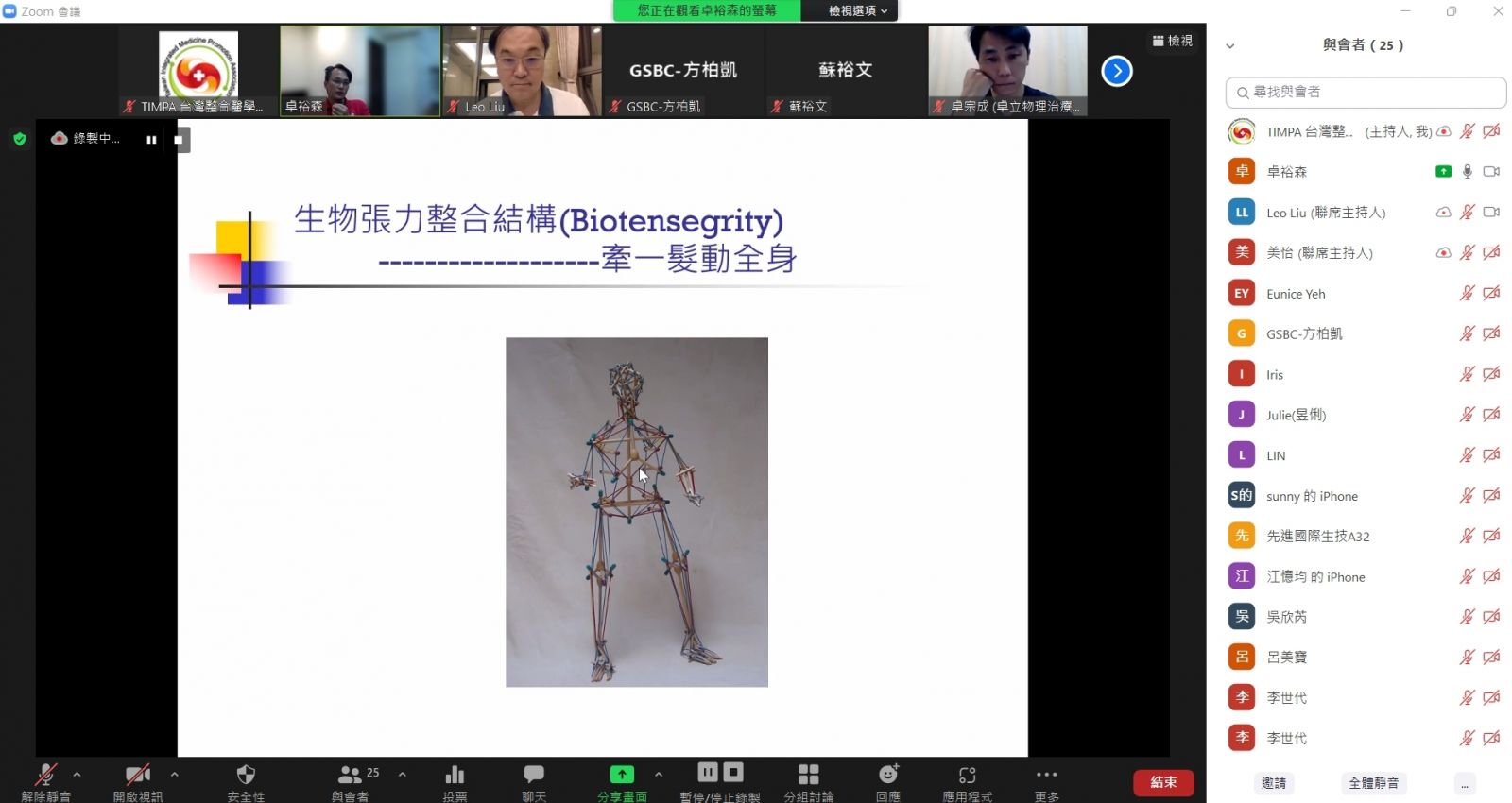
Task: Open the 檢視 view layout menu
Action: click(1173, 41)
